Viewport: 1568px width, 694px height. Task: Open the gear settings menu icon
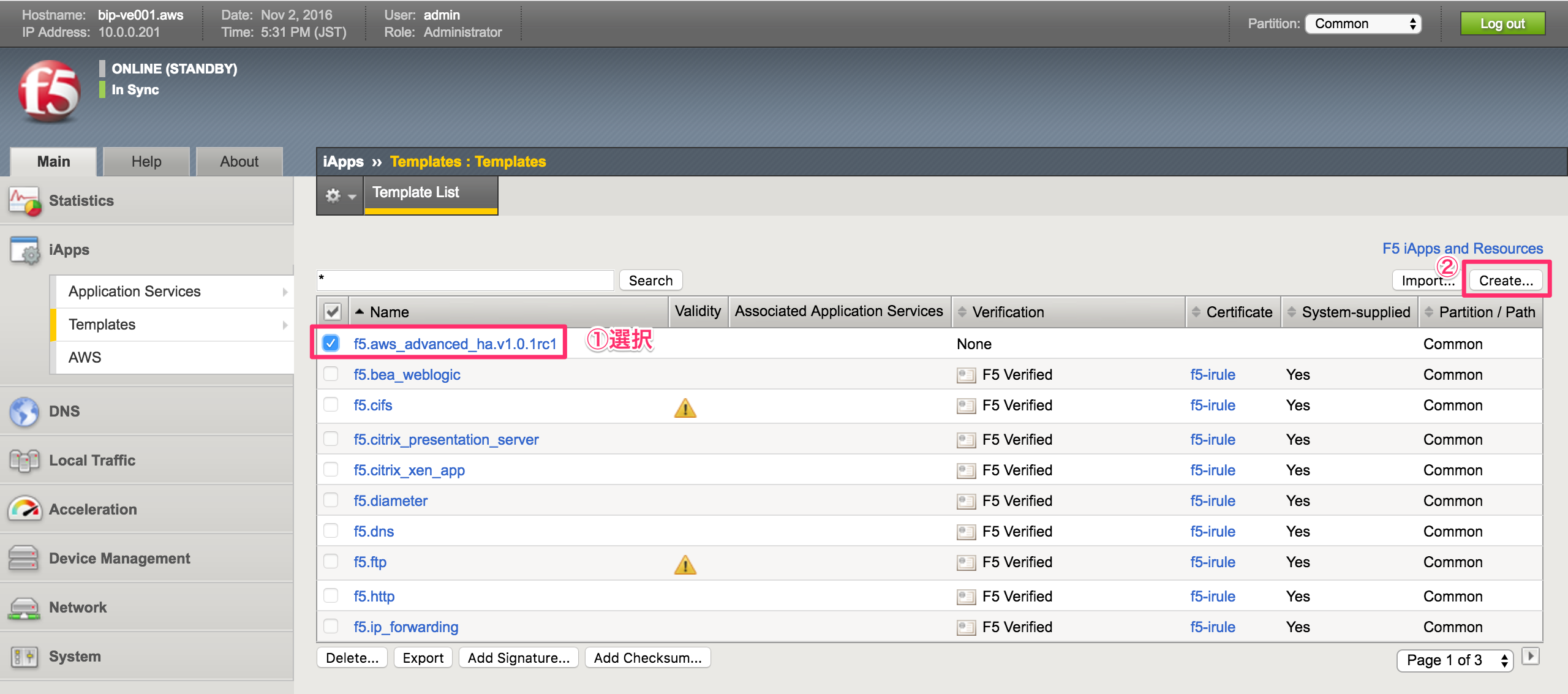[x=339, y=195]
